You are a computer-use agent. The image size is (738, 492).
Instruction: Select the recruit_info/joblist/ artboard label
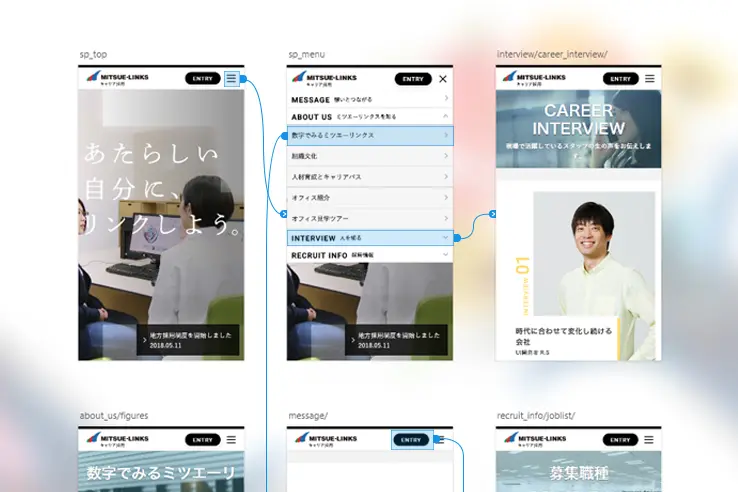(x=536, y=416)
